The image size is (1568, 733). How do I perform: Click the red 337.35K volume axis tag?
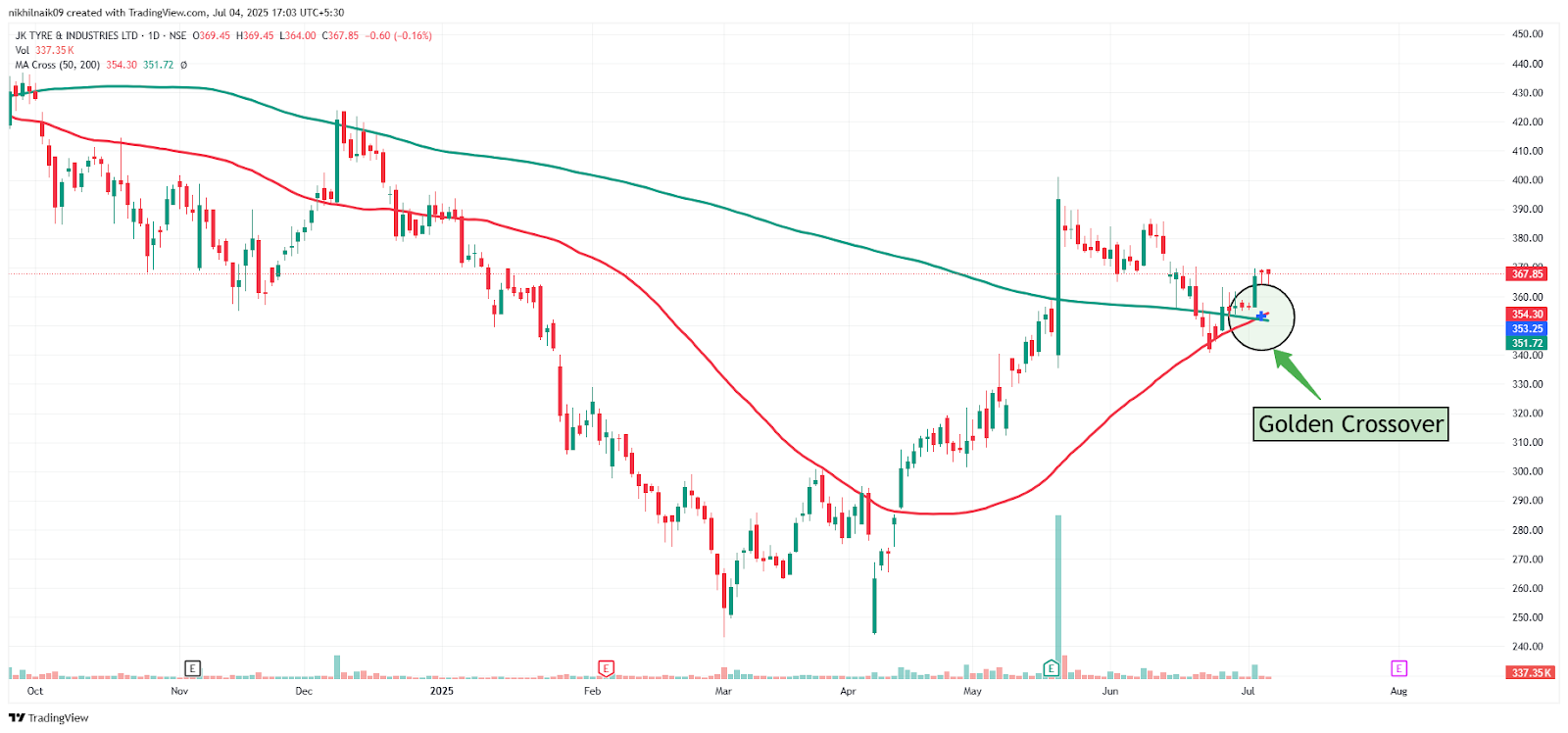[x=1530, y=672]
